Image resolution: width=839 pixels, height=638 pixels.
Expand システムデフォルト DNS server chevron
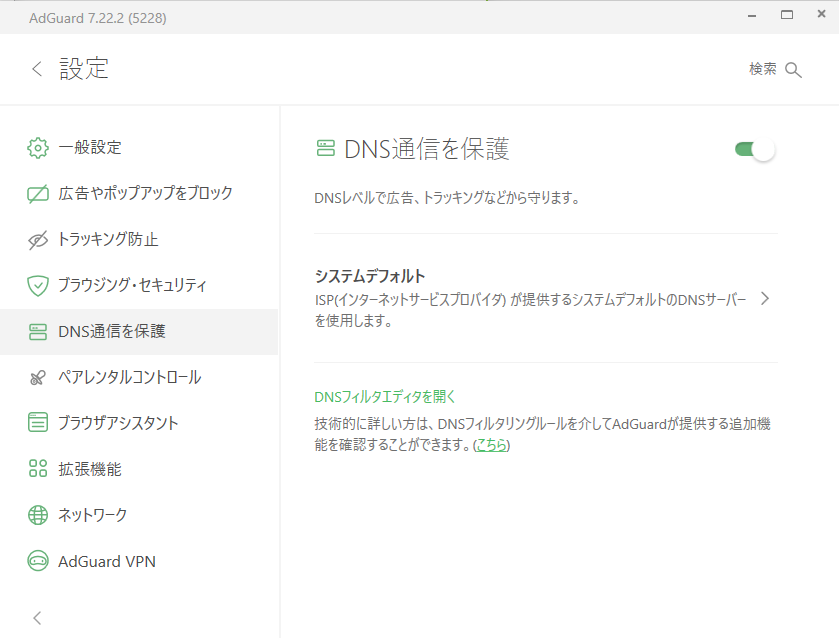click(x=764, y=298)
